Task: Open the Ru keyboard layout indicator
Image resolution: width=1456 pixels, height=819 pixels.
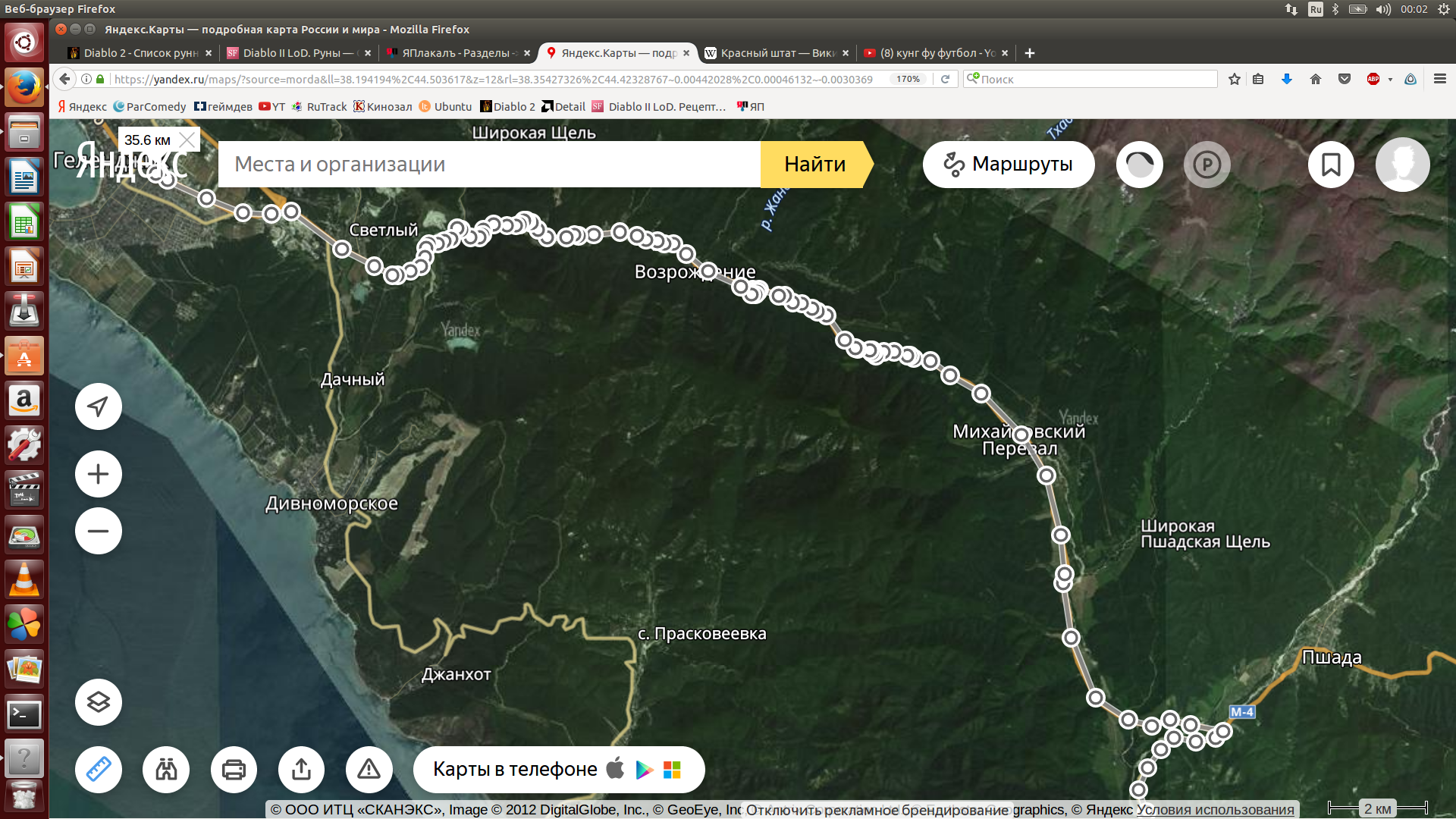Action: [x=1316, y=9]
